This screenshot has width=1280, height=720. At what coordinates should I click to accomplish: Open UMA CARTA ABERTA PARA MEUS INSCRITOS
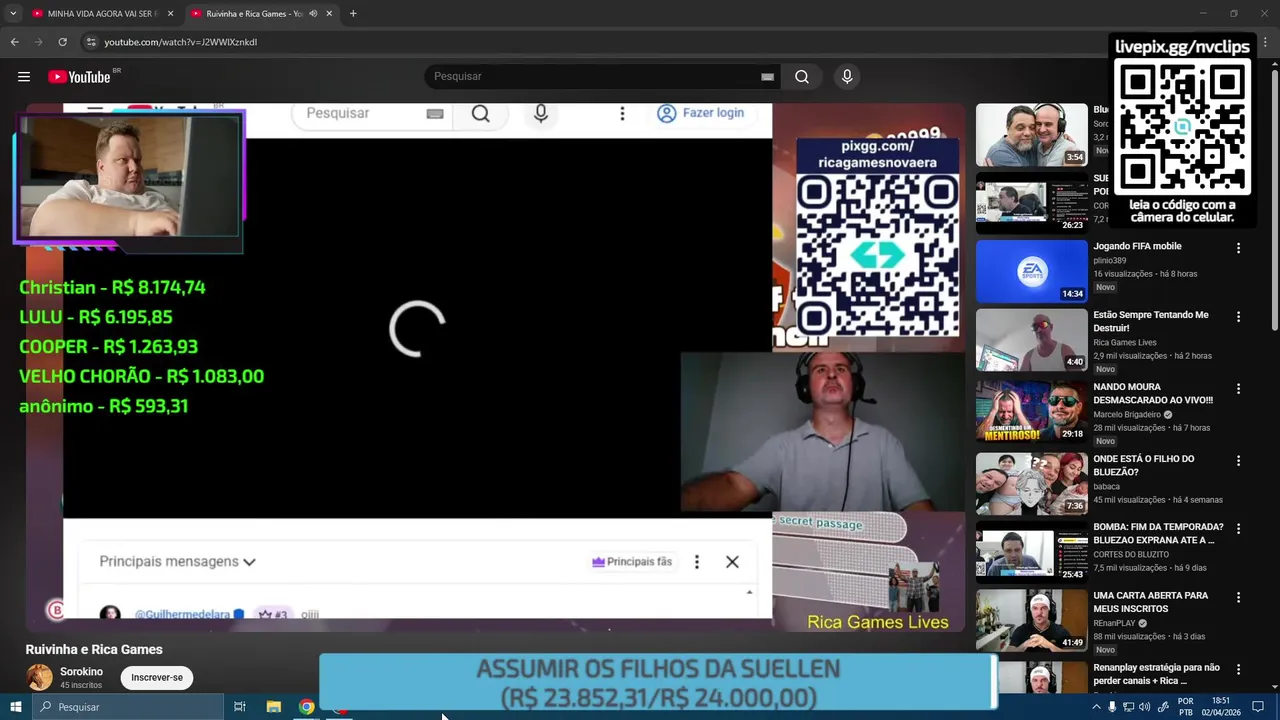(1151, 602)
